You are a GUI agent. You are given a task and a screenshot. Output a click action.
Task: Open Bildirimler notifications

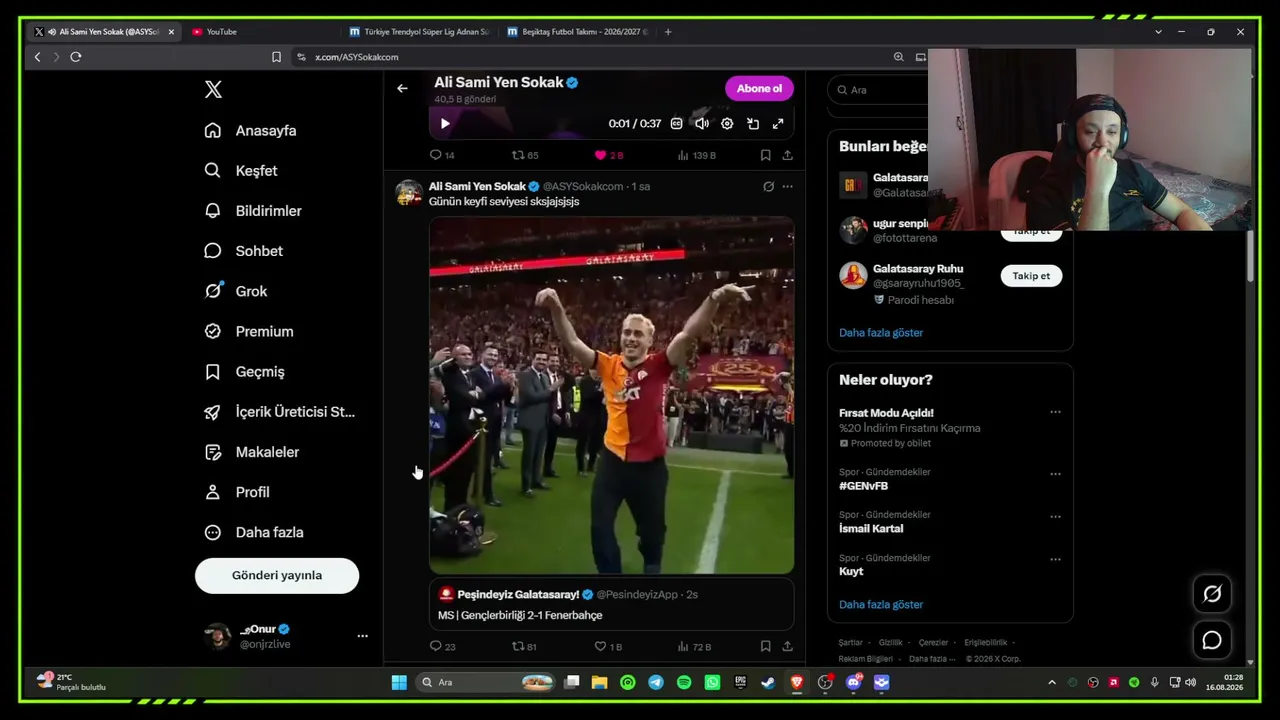(253, 211)
